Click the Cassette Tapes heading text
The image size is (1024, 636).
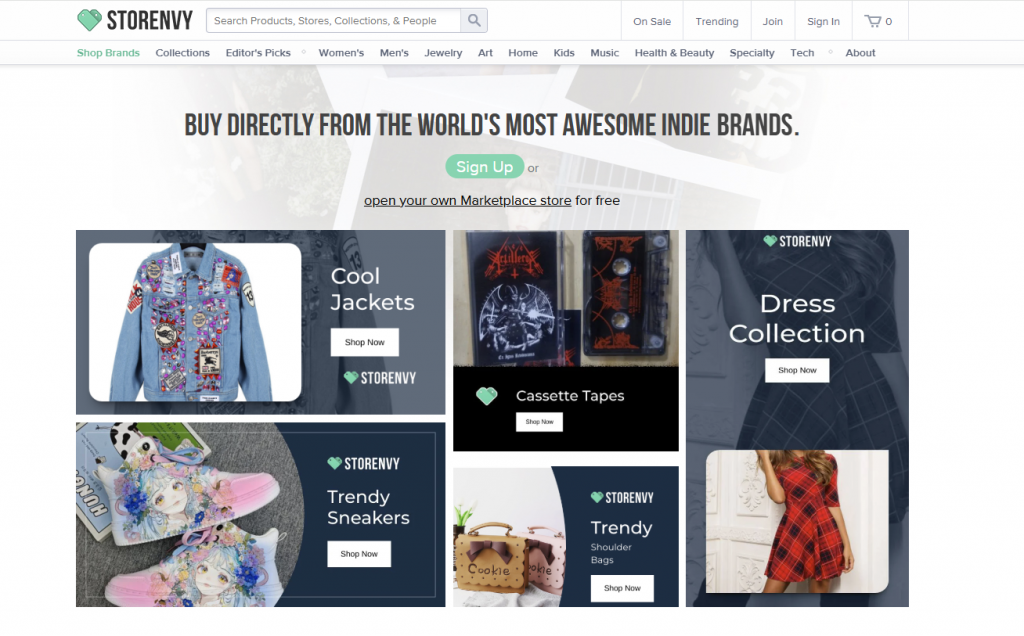(569, 396)
